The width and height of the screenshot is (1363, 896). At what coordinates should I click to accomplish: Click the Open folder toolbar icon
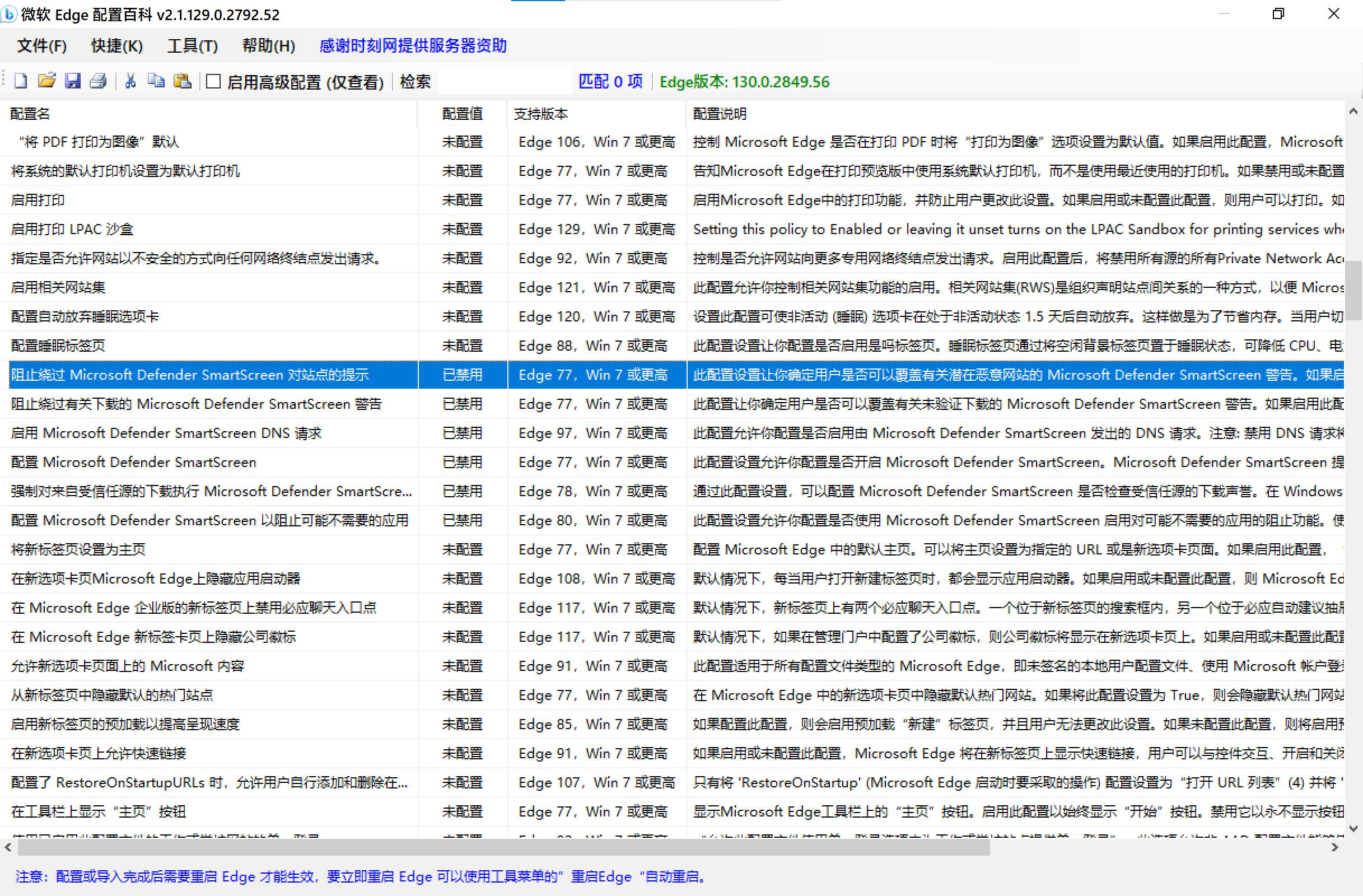(x=46, y=81)
